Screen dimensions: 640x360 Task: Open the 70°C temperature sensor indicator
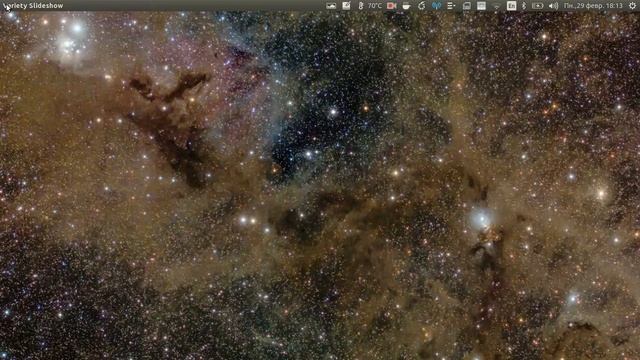click(x=371, y=6)
